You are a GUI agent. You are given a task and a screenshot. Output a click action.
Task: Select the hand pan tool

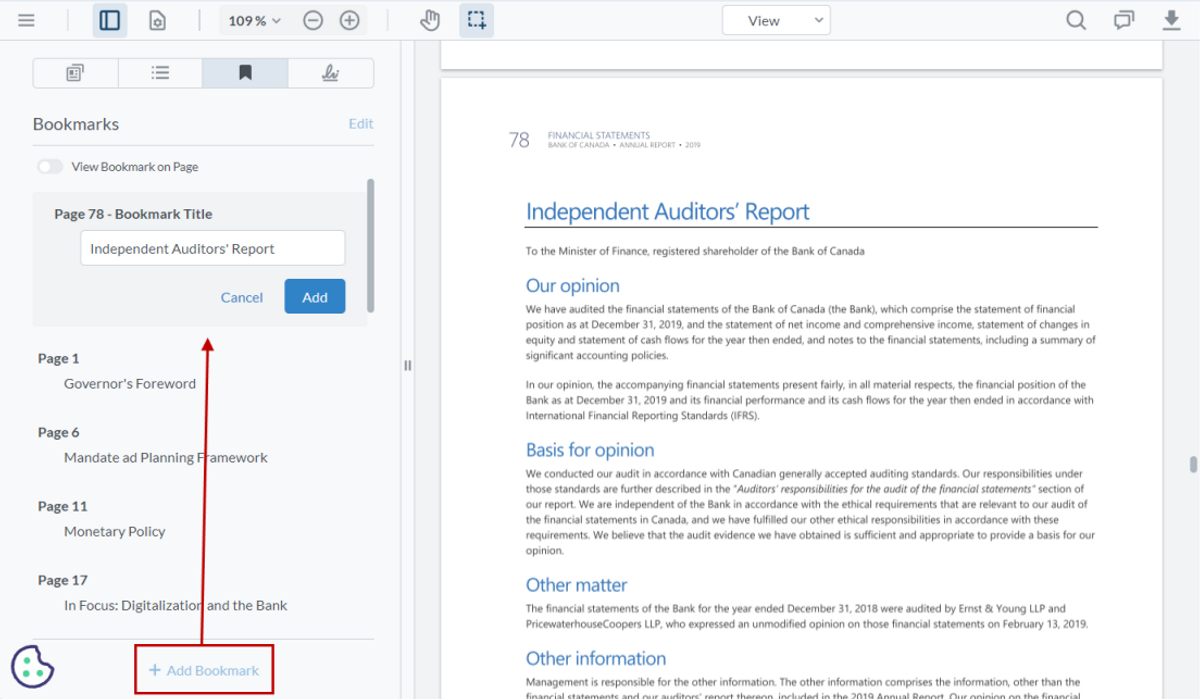click(429, 19)
